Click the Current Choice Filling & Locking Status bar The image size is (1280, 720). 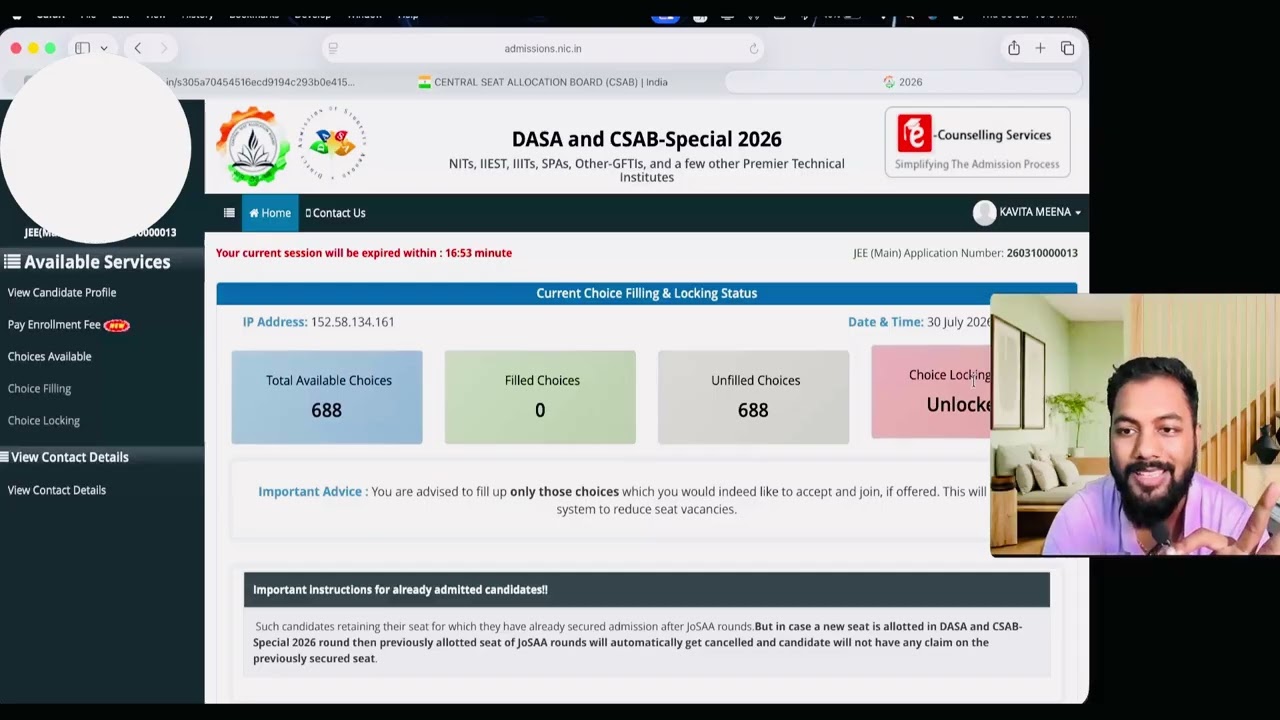point(647,293)
